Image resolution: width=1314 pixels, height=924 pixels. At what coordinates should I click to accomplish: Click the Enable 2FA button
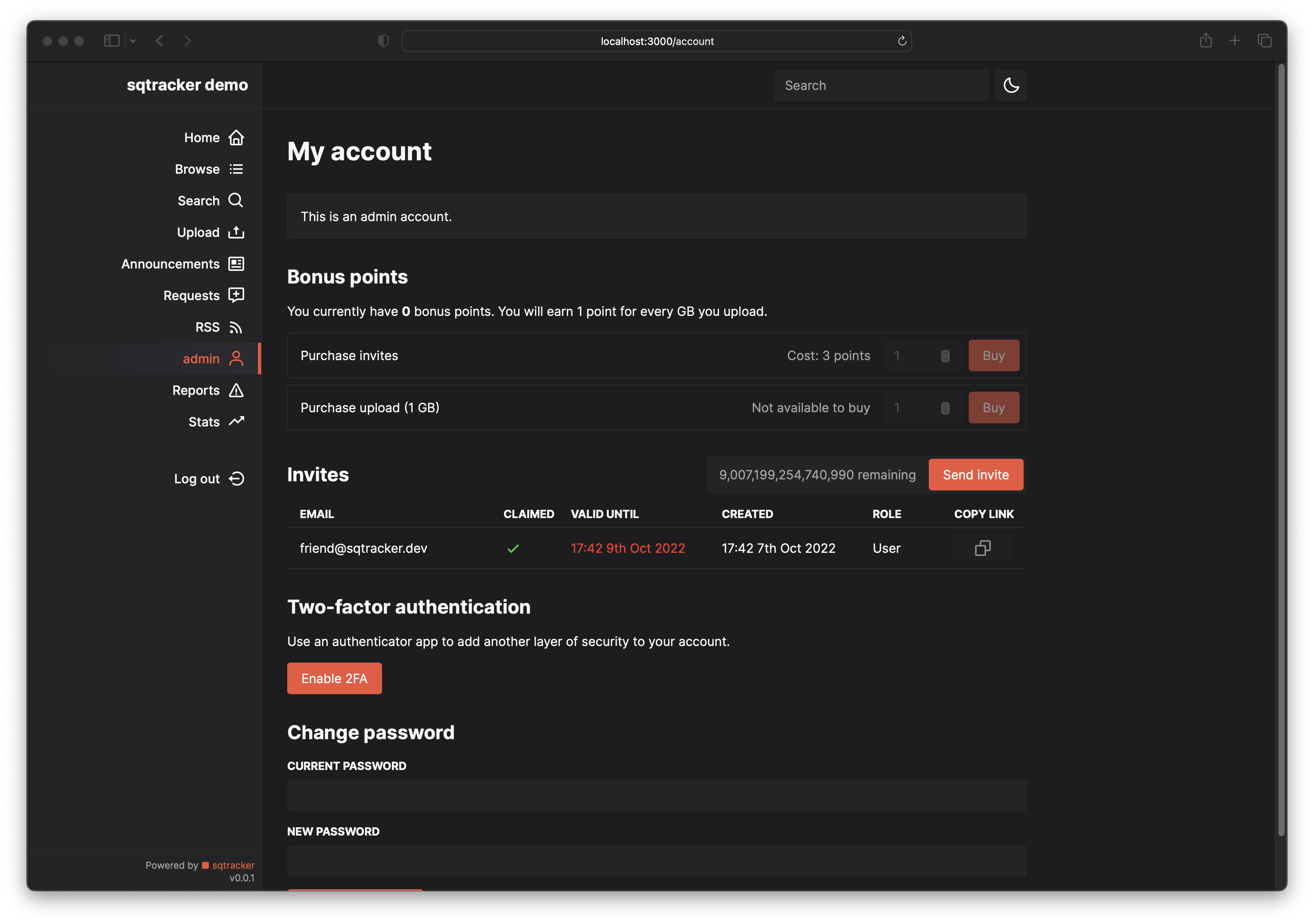tap(334, 678)
